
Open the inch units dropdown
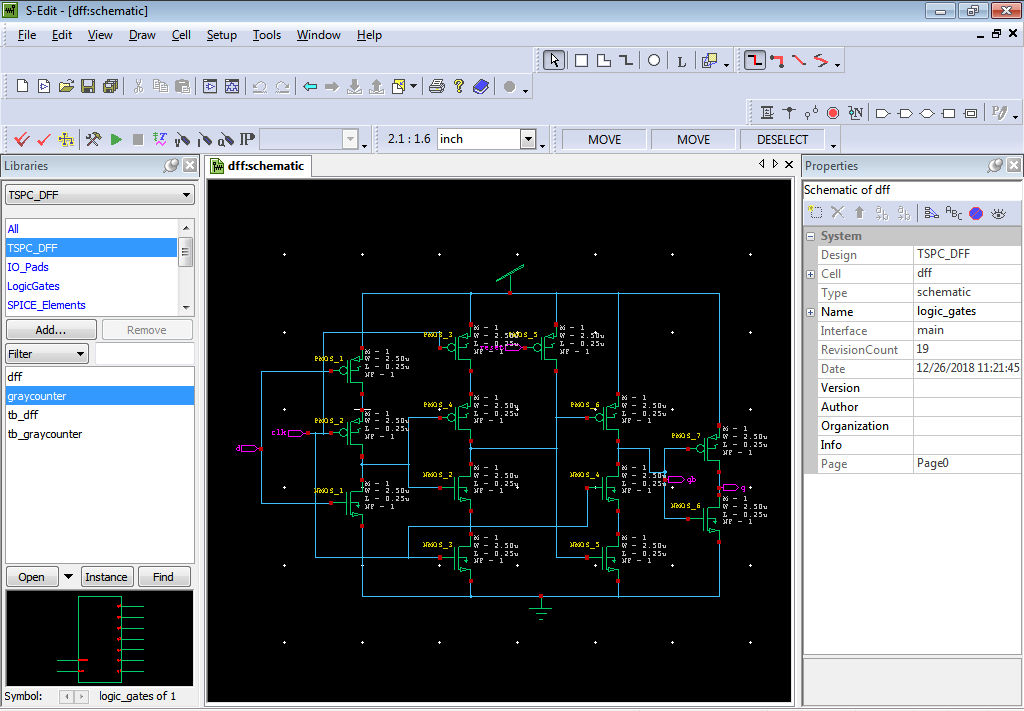click(528, 139)
